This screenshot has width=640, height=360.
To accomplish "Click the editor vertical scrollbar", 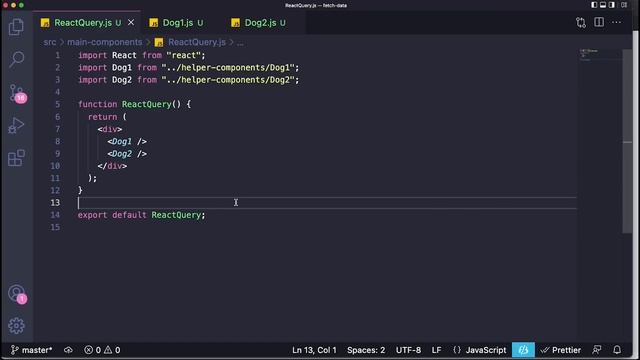I will [x=627, y=141].
